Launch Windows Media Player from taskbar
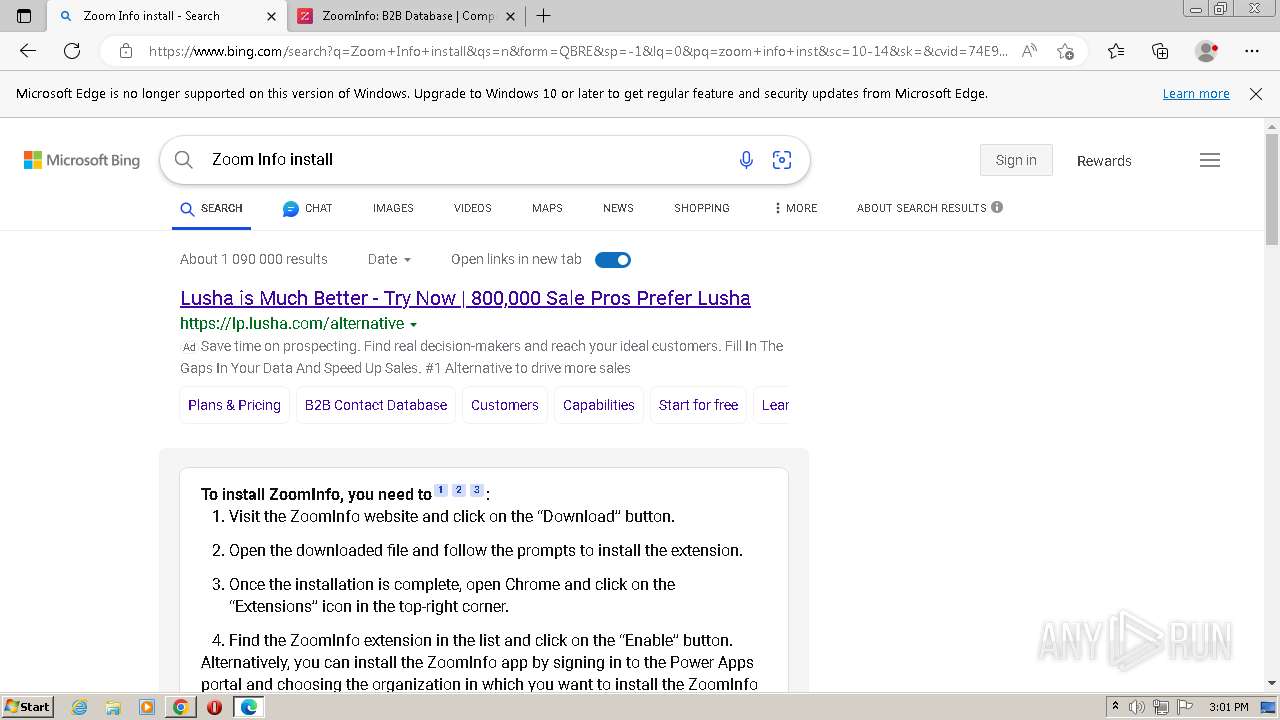This screenshot has width=1280, height=720. pos(147,707)
